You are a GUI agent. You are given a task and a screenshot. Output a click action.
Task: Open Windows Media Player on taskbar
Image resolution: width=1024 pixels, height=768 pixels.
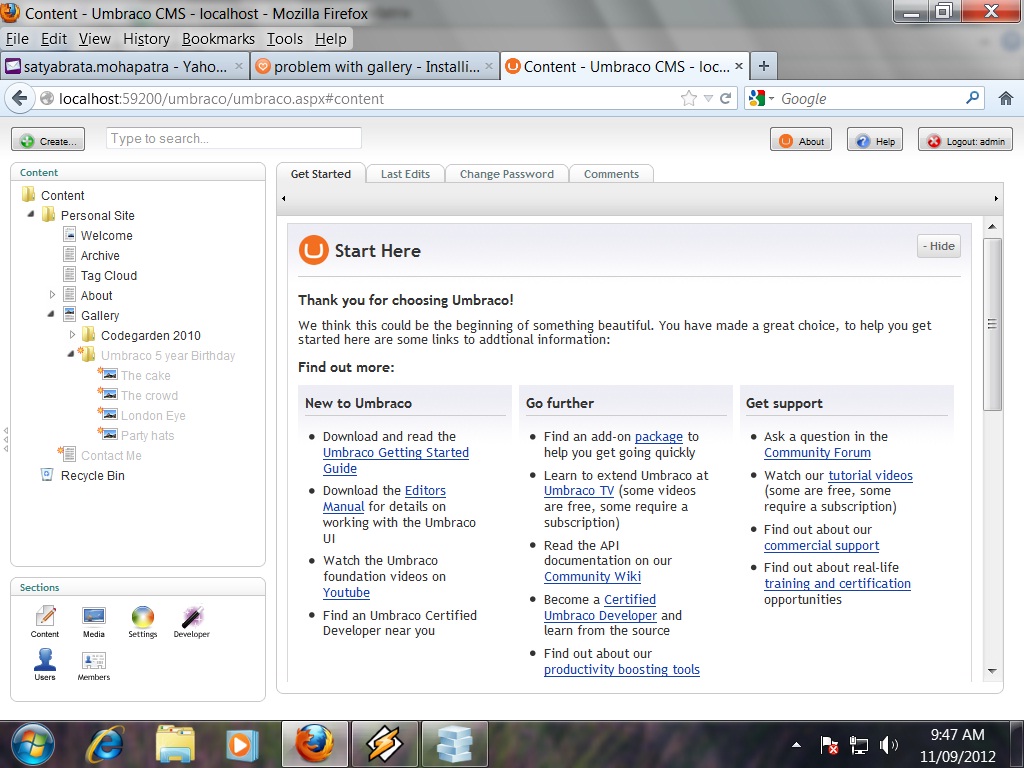click(x=242, y=744)
